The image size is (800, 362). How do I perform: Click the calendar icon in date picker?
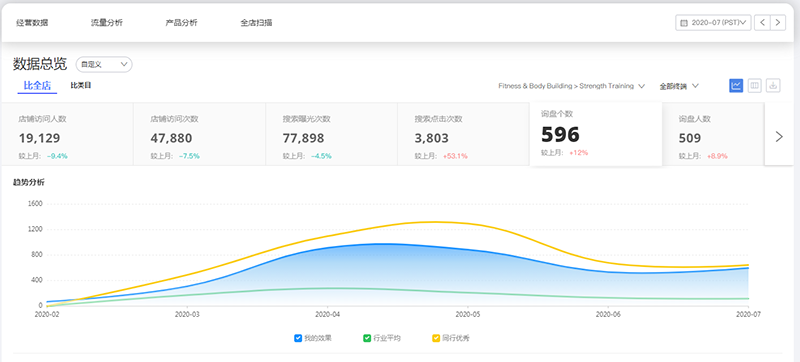[x=684, y=23]
